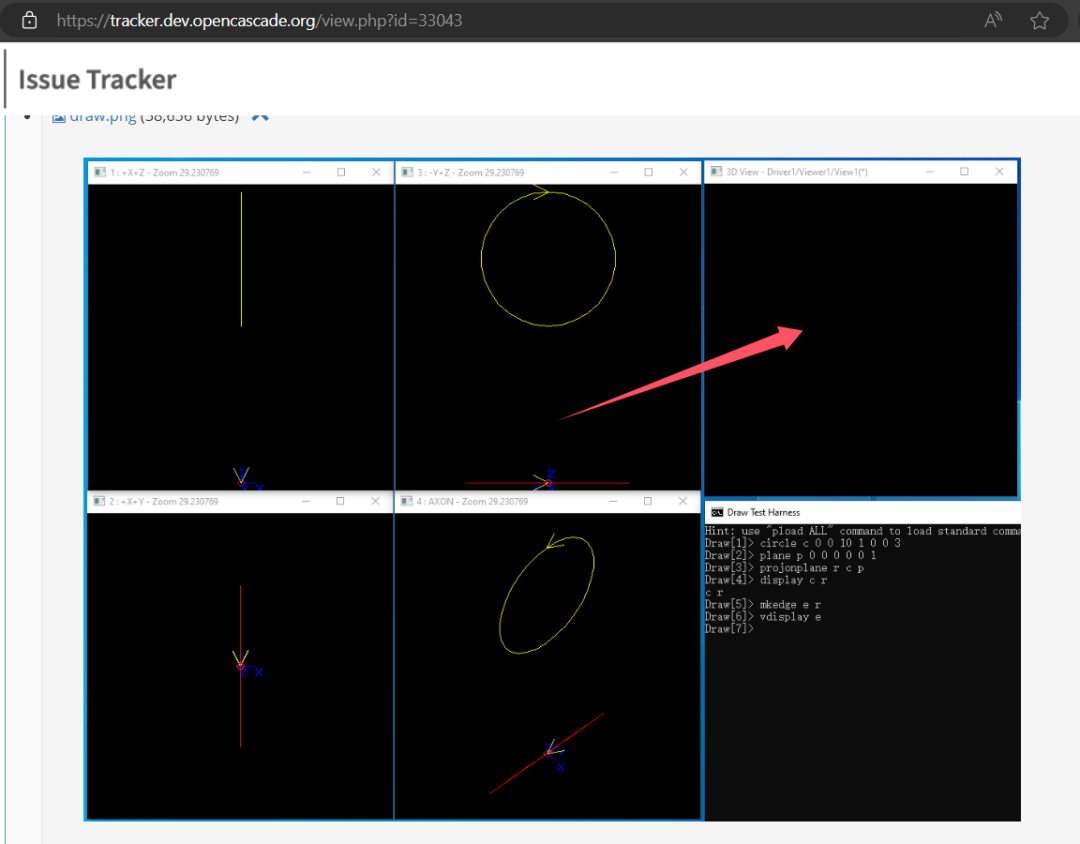Maximize the 4: AXON view window

(x=647, y=501)
